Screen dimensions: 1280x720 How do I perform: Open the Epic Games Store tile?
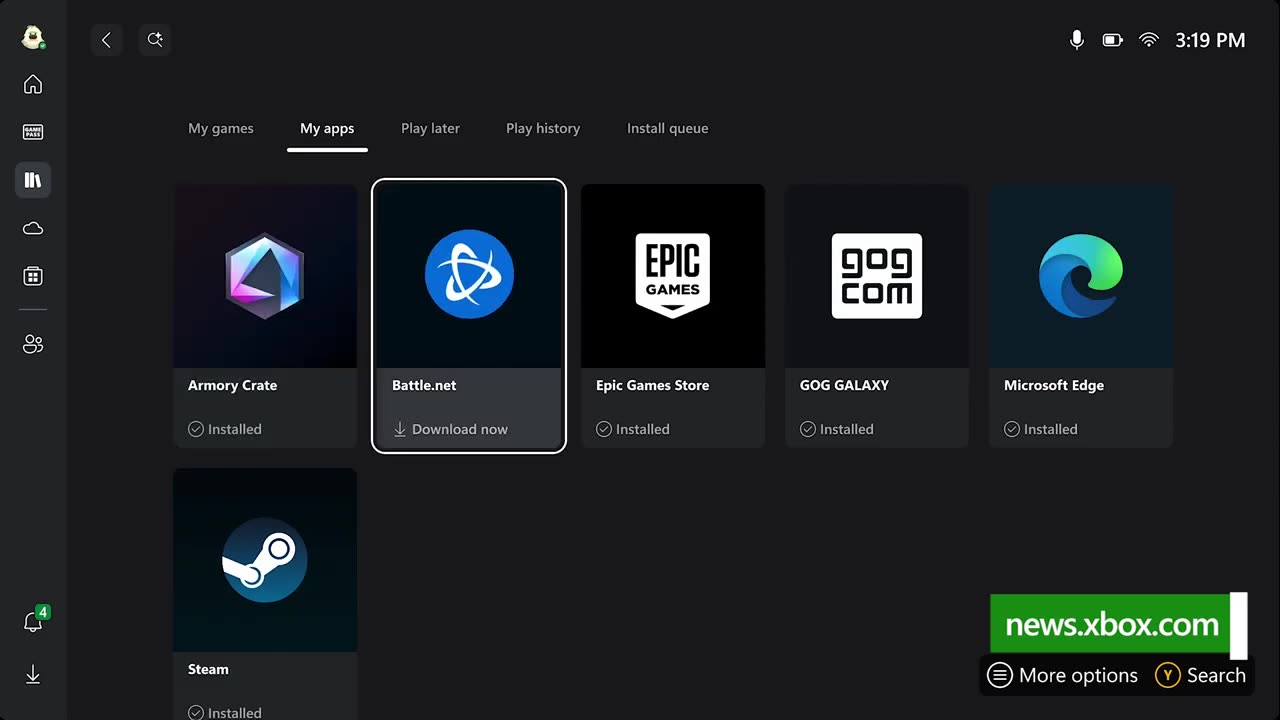673,316
